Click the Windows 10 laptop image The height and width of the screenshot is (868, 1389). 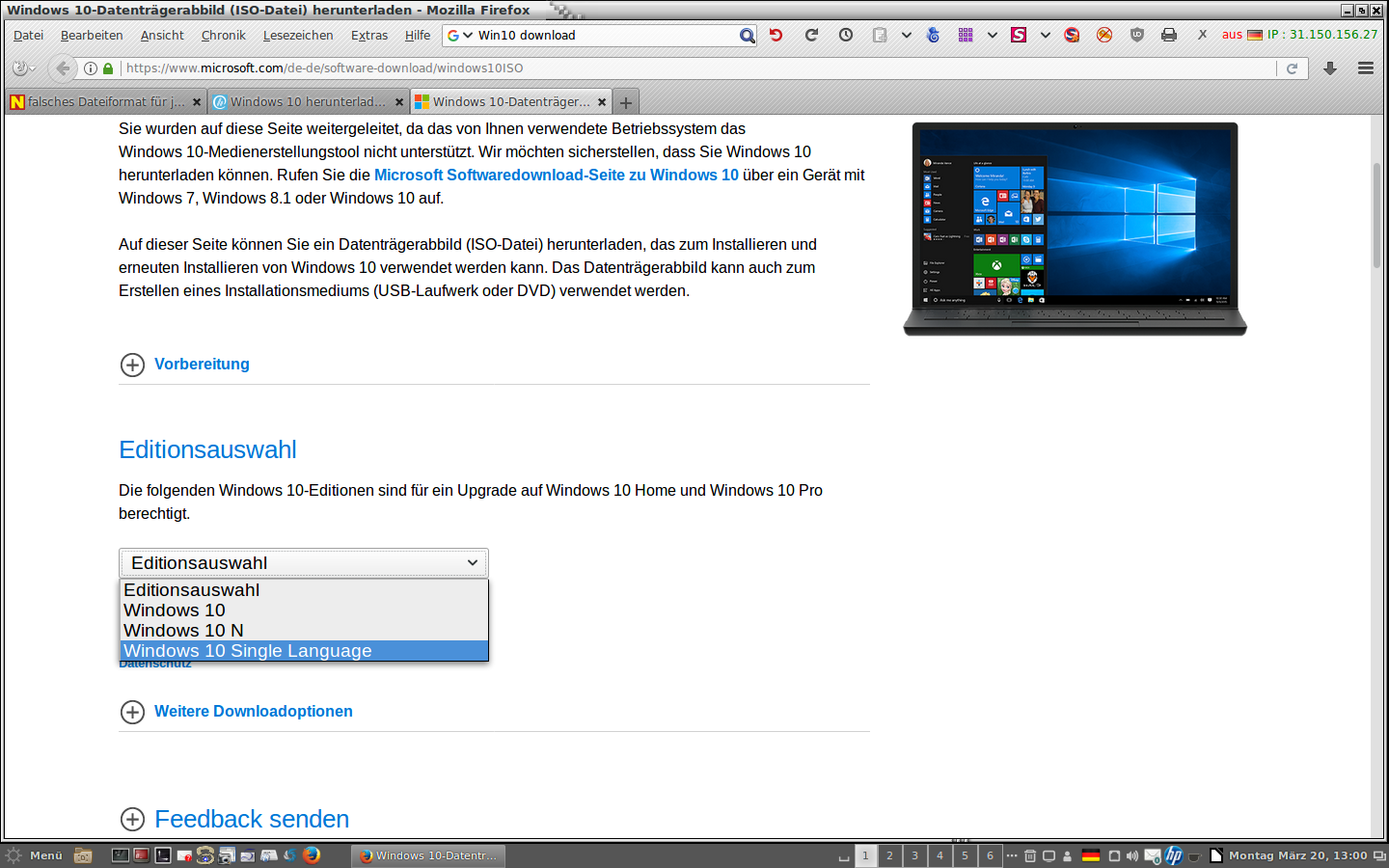[x=1075, y=229]
